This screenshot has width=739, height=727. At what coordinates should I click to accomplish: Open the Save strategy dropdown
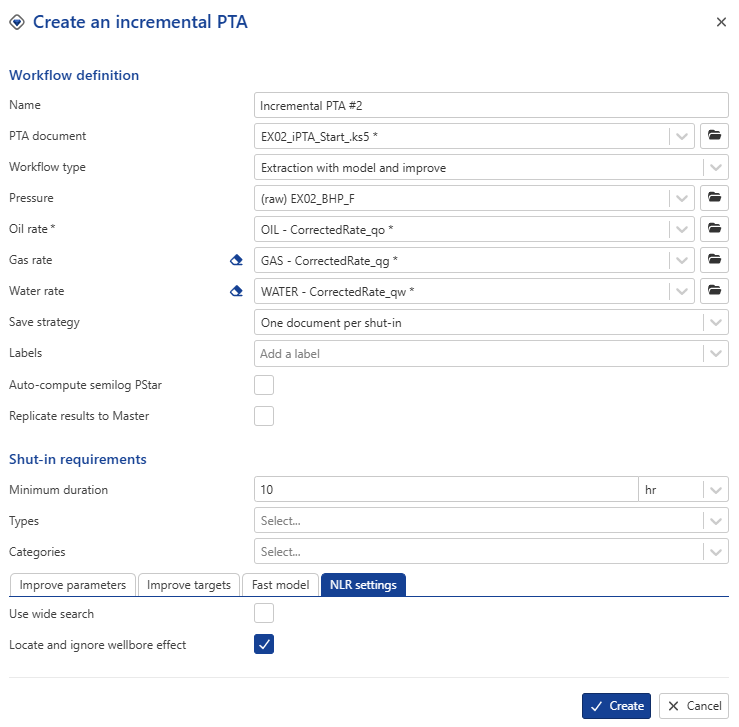[715, 322]
